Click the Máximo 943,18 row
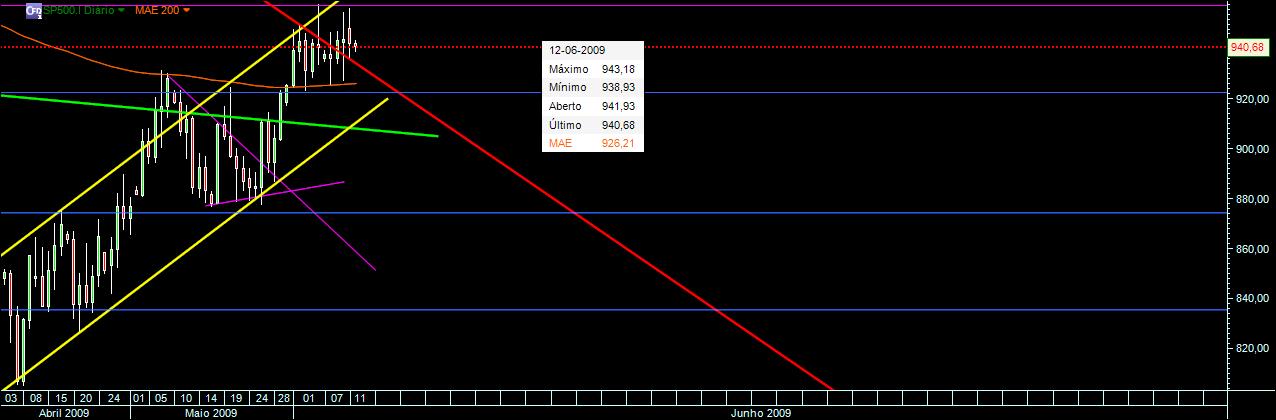Screen dimensions: 1276x420 click(592, 69)
